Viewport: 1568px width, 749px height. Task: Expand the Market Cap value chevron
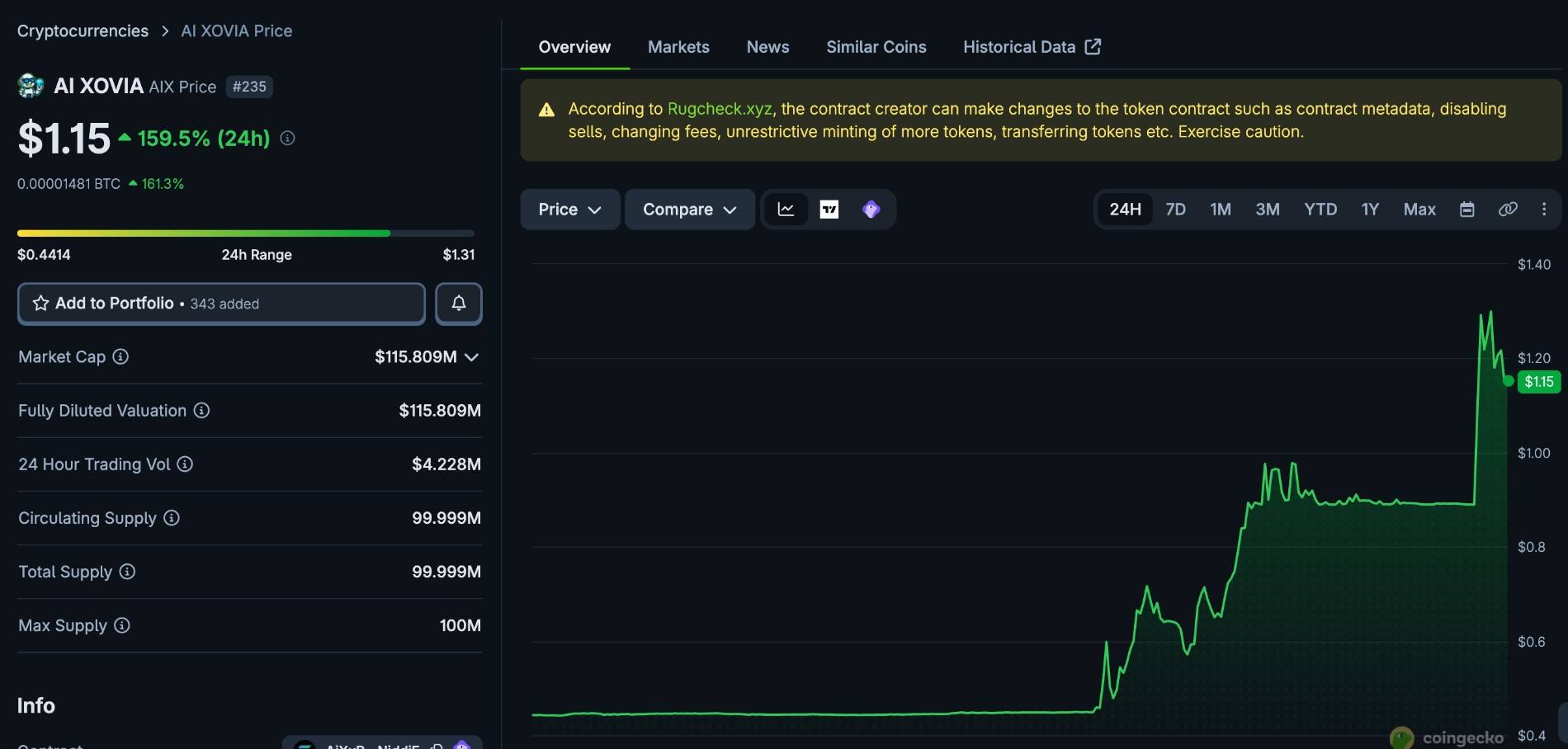(x=471, y=357)
